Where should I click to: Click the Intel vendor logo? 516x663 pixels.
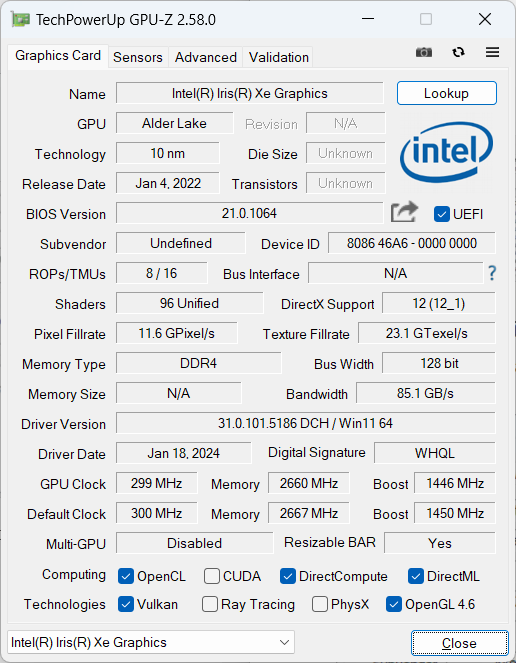[x=447, y=152]
